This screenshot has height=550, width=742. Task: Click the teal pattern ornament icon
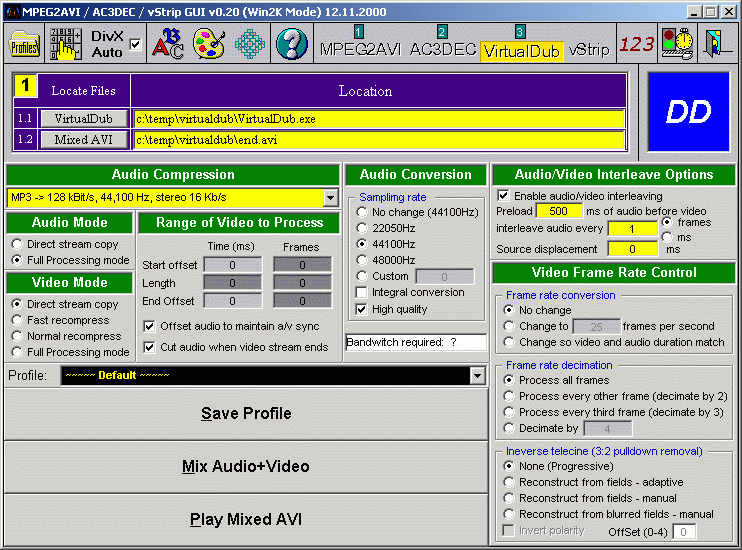point(250,44)
